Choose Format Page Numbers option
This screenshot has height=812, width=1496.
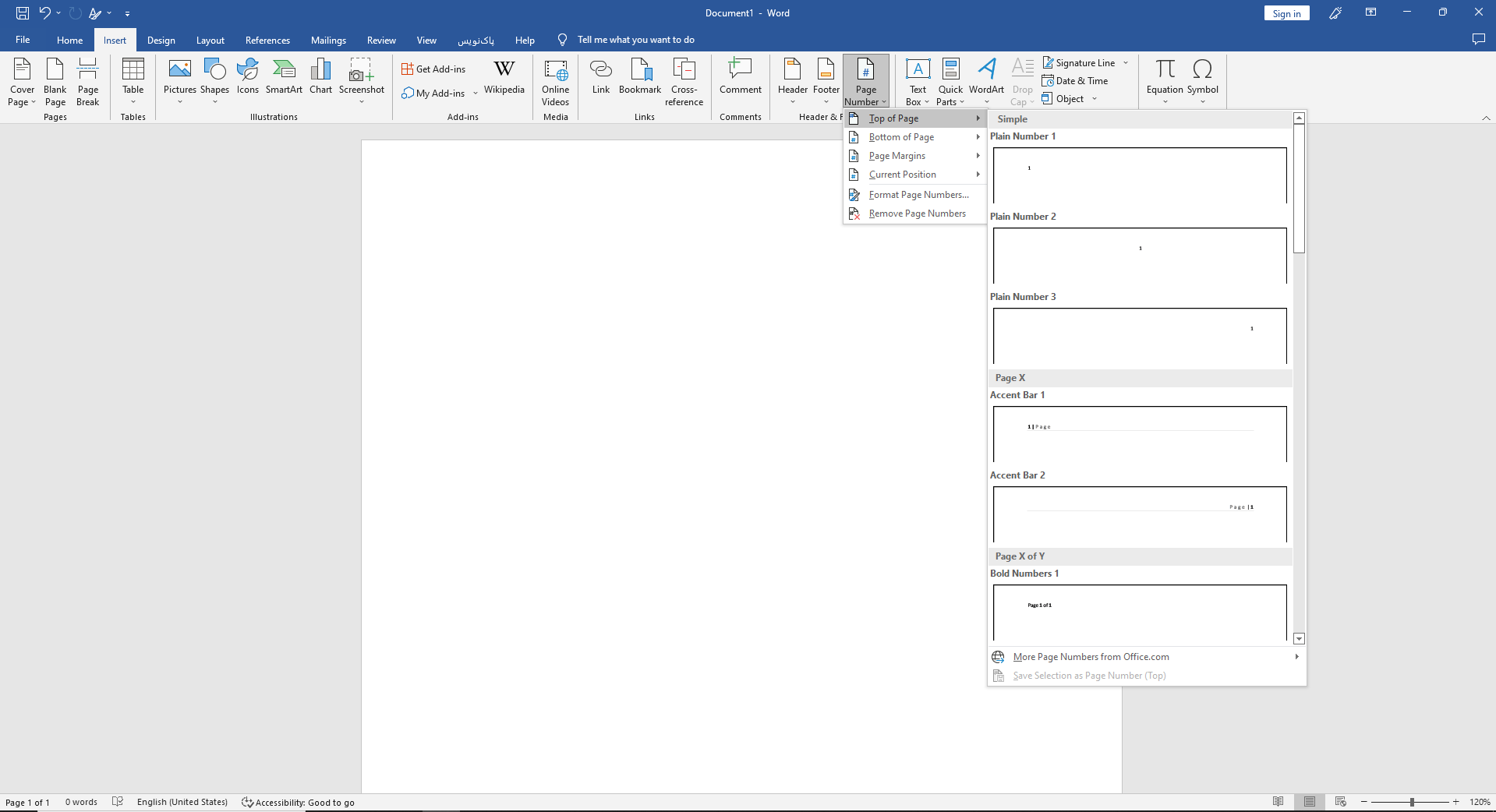(x=918, y=195)
